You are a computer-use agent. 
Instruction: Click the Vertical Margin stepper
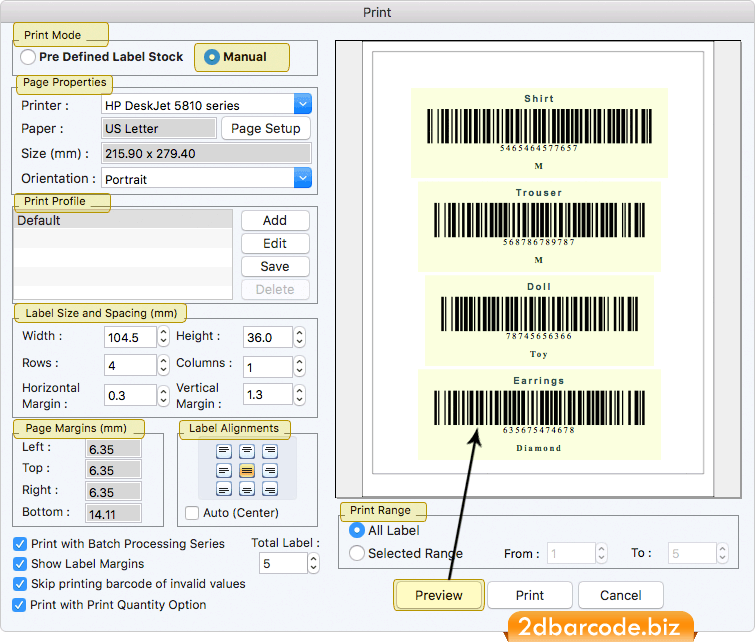299,394
